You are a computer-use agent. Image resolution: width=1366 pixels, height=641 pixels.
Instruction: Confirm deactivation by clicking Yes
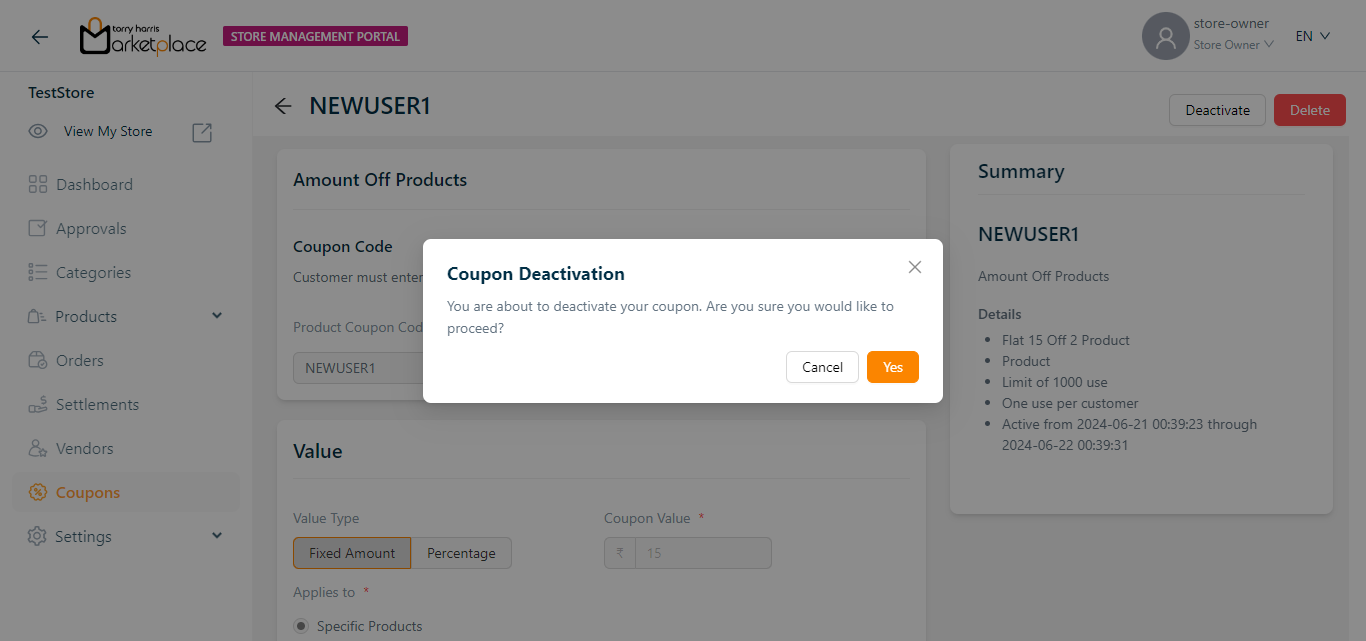pyautogui.click(x=892, y=367)
